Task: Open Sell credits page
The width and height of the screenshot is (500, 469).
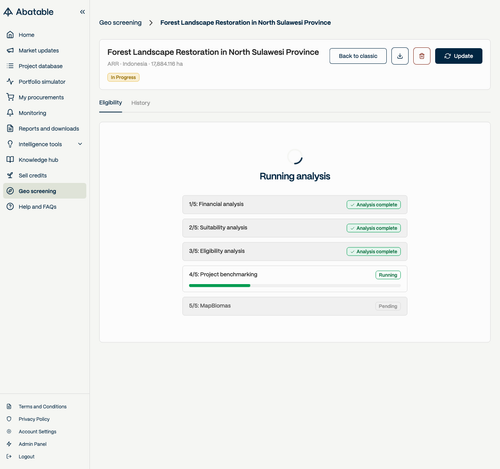Action: [x=45, y=175]
